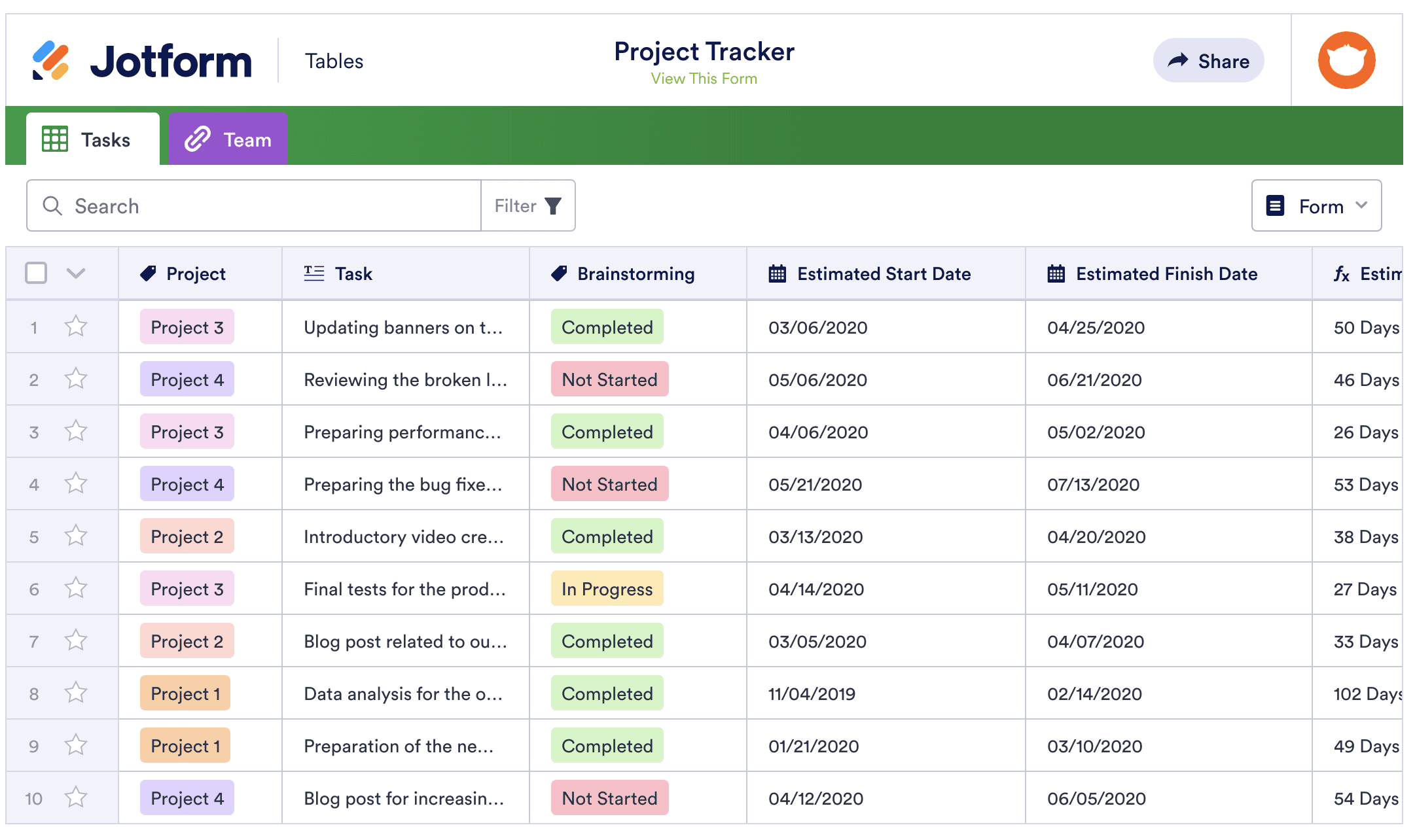Click Estimated Finish Date calendar icon
Image resolution: width=1415 pixels, height=840 pixels.
click(1056, 273)
